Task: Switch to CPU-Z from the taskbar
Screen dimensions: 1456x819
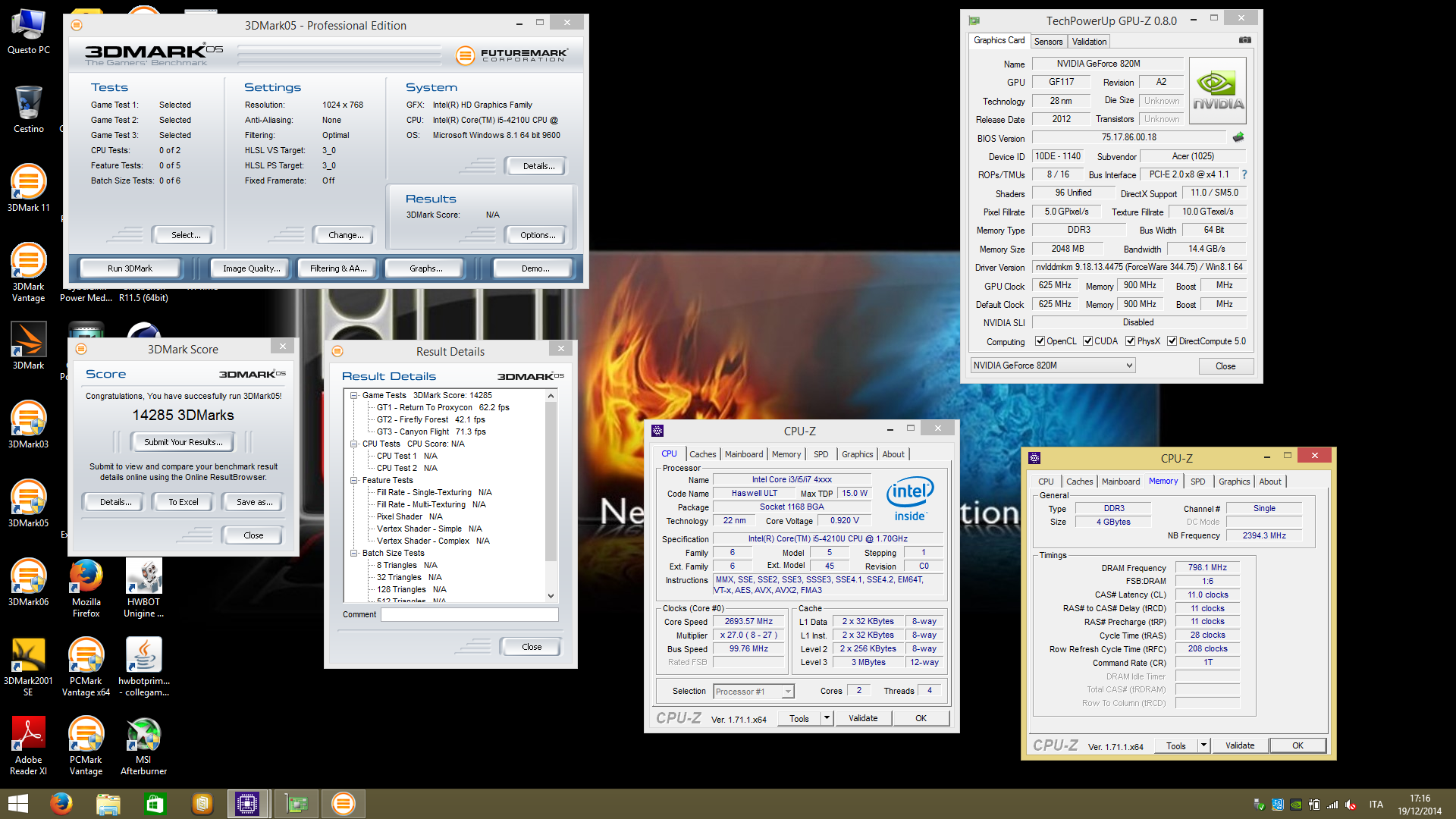Action: pos(248,804)
